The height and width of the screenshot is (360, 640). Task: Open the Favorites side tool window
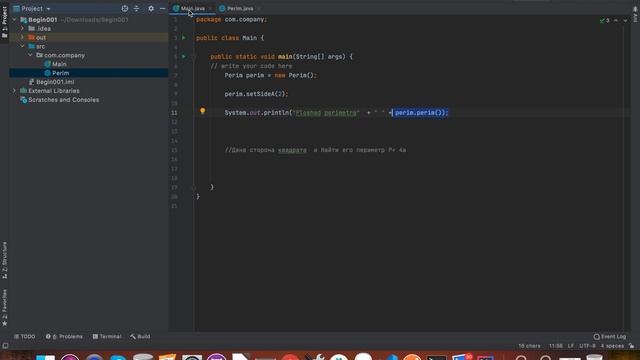click(x=4, y=308)
